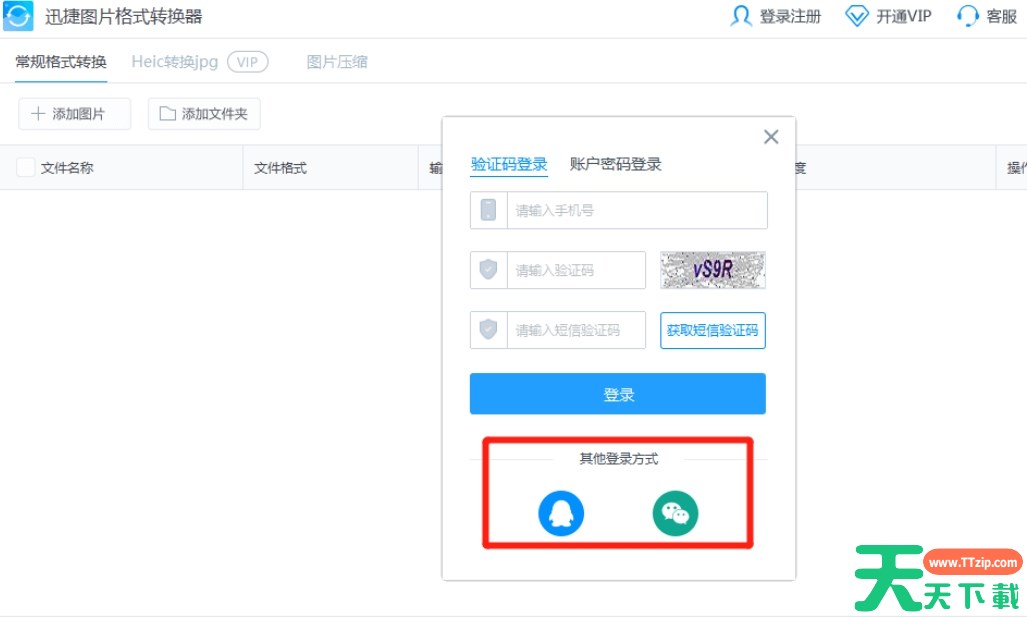Screen dimensions: 1027x618
Task: Toggle the select-all checkbox beside 文件名称
Action: [24, 168]
